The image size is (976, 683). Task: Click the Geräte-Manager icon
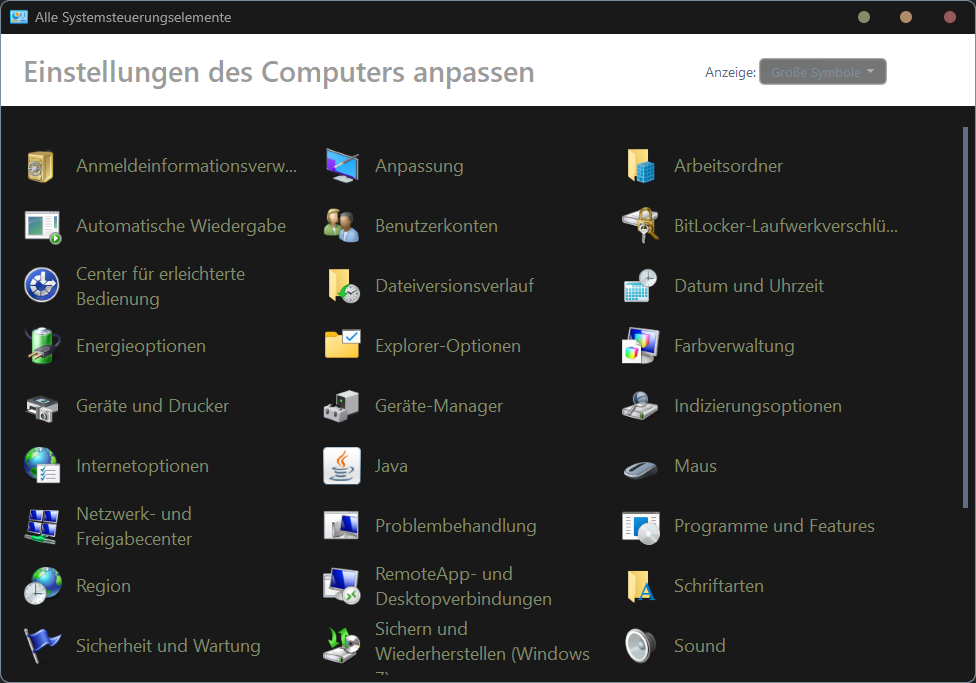[342, 406]
